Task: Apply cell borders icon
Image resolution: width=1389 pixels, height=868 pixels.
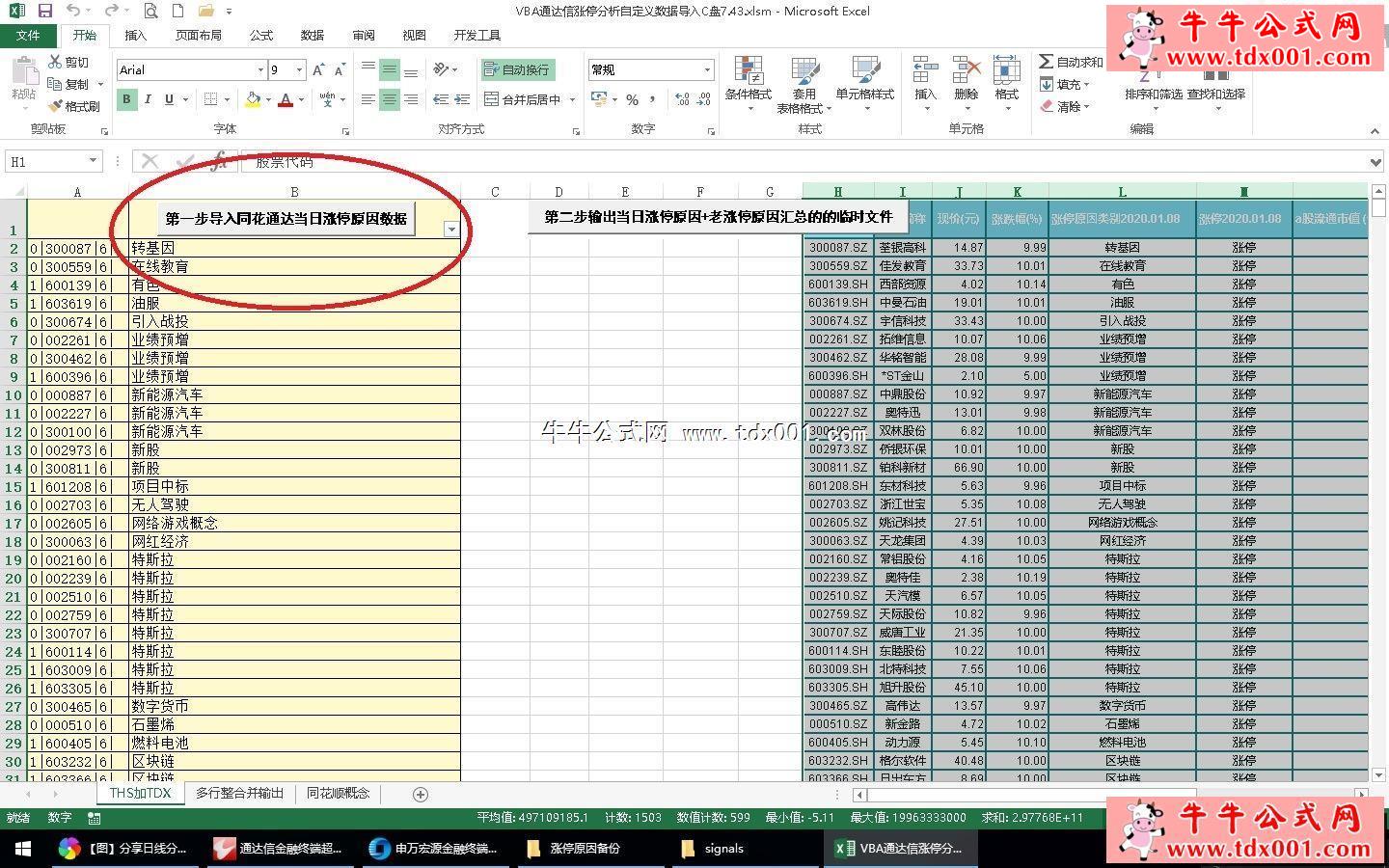Action: [211, 99]
